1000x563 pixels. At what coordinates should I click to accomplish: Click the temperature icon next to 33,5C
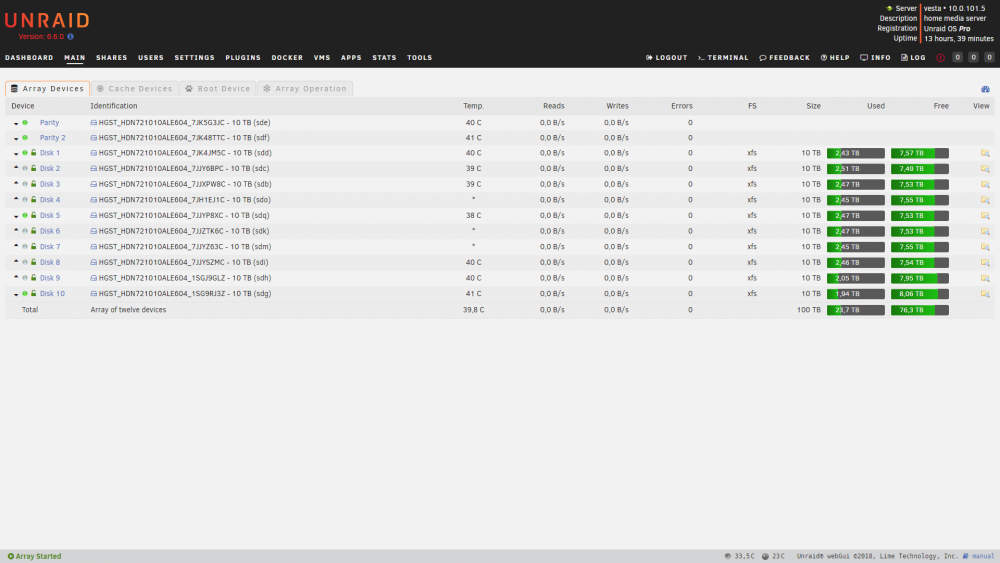pyautogui.click(x=728, y=556)
